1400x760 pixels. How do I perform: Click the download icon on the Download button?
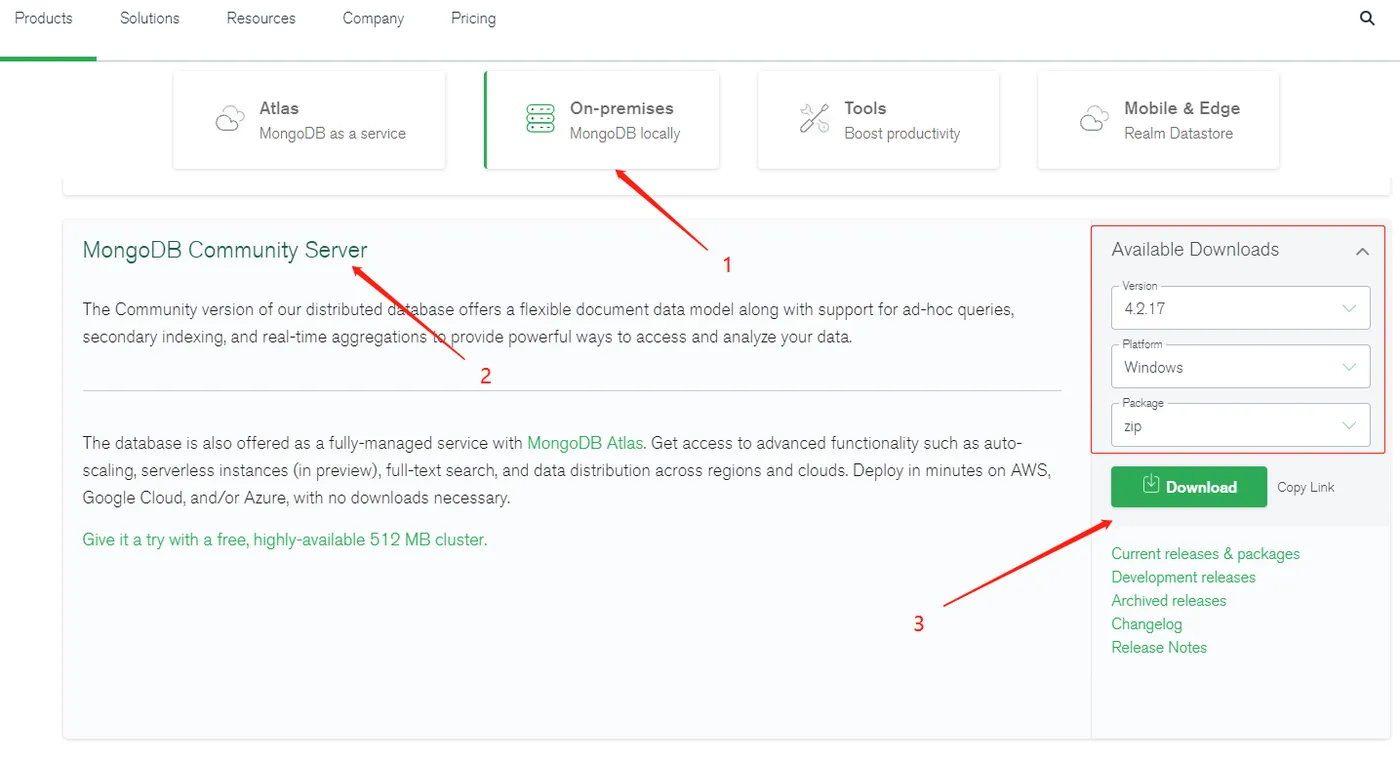point(1150,484)
